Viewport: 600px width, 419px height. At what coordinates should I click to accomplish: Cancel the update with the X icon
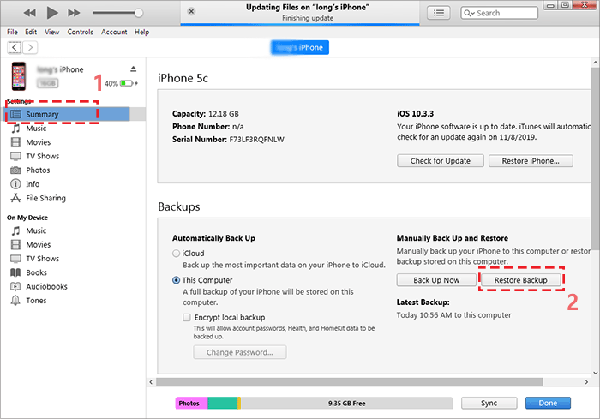[x=191, y=11]
